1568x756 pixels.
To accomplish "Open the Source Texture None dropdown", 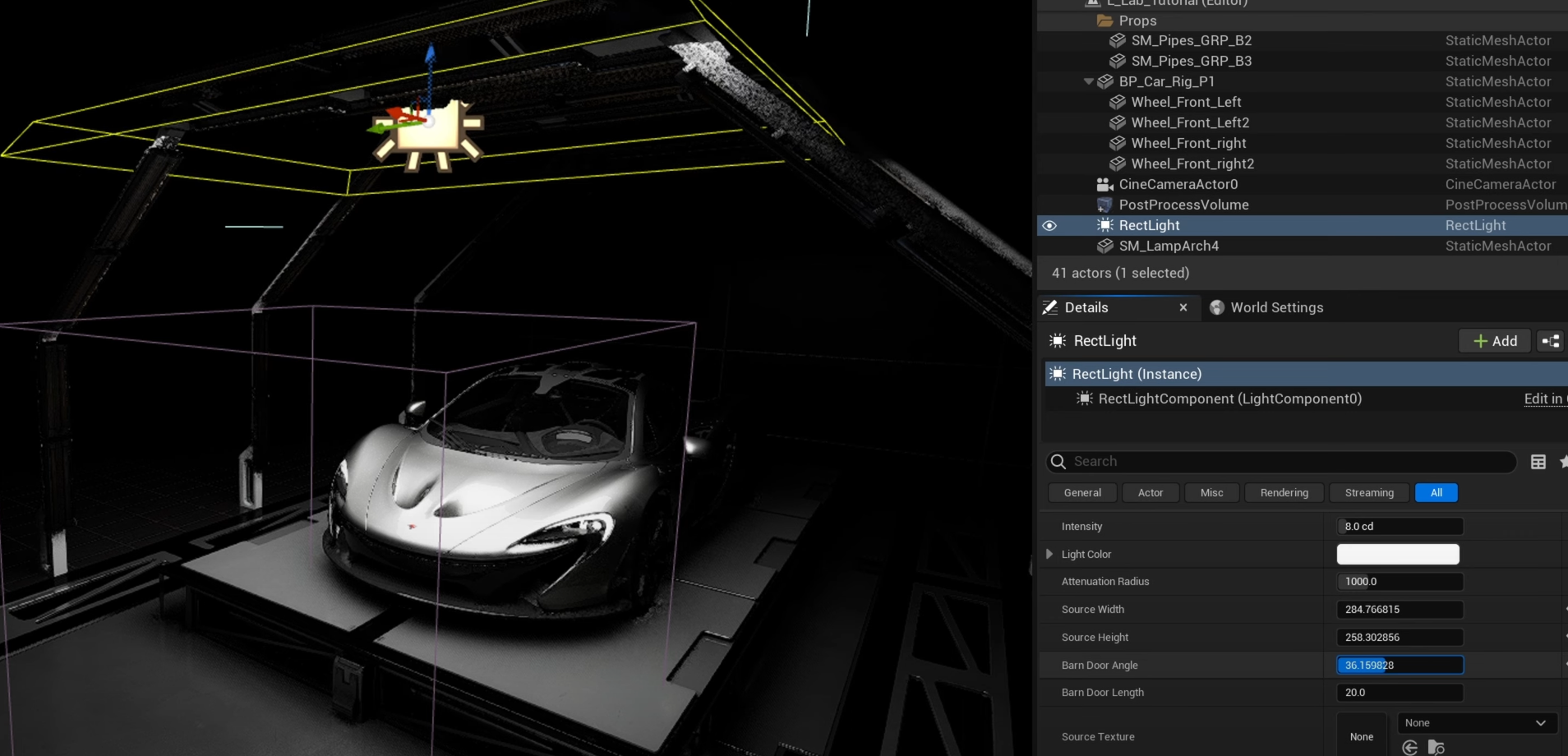I will 1476,723.
